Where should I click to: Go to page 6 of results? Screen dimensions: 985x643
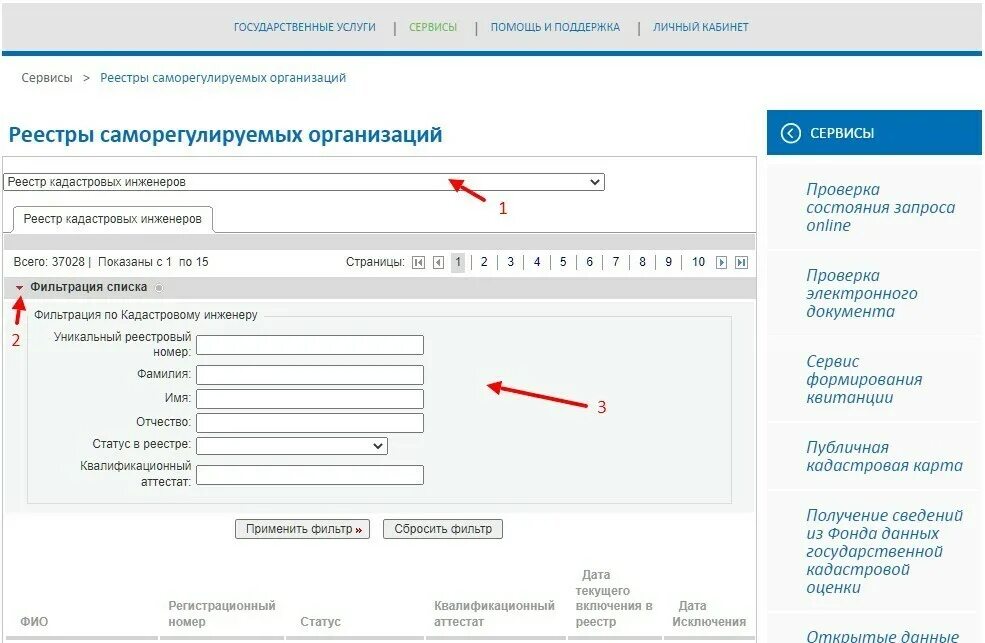pos(589,262)
